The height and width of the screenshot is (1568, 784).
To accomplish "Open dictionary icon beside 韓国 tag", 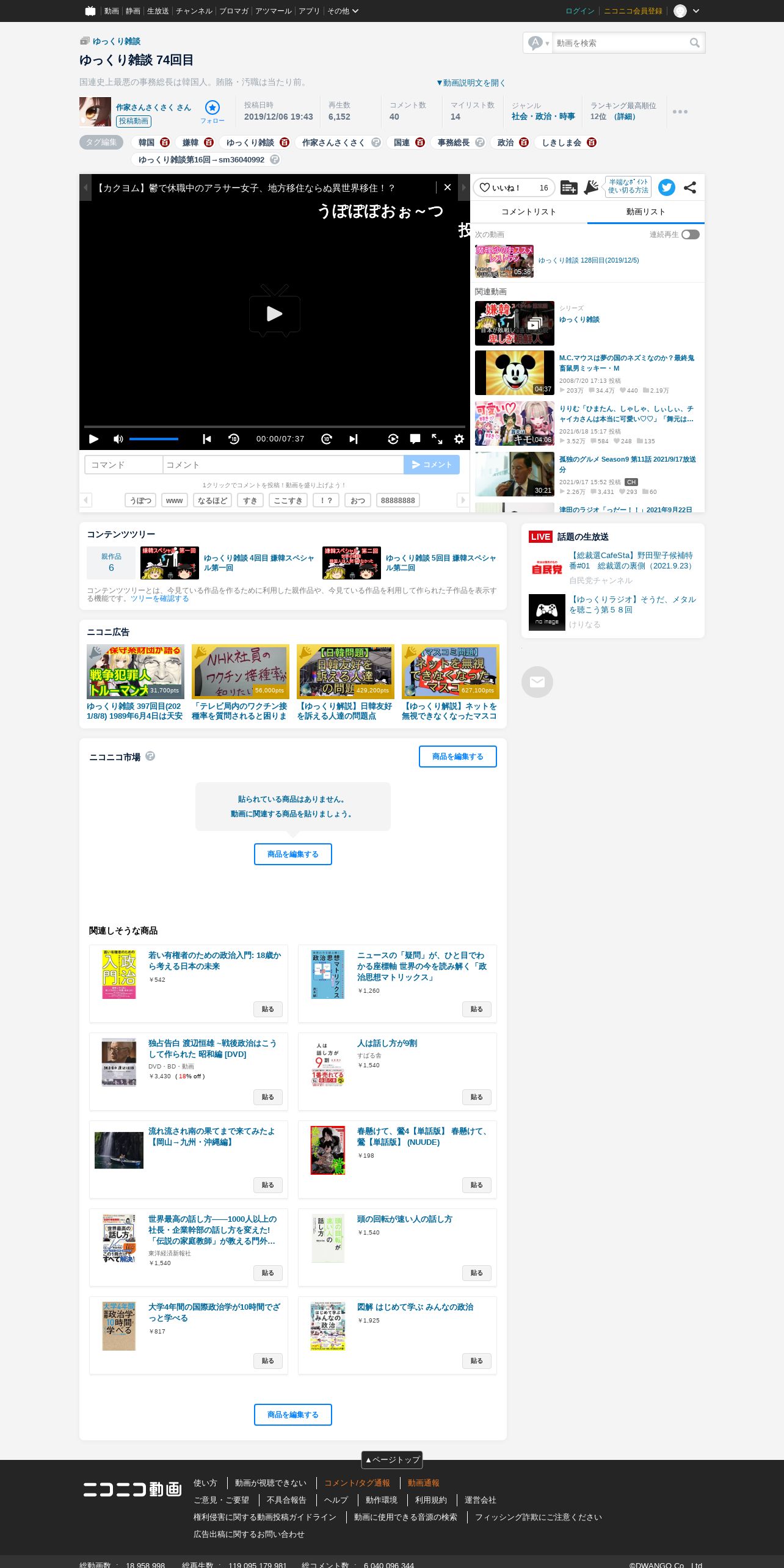I will (x=165, y=142).
